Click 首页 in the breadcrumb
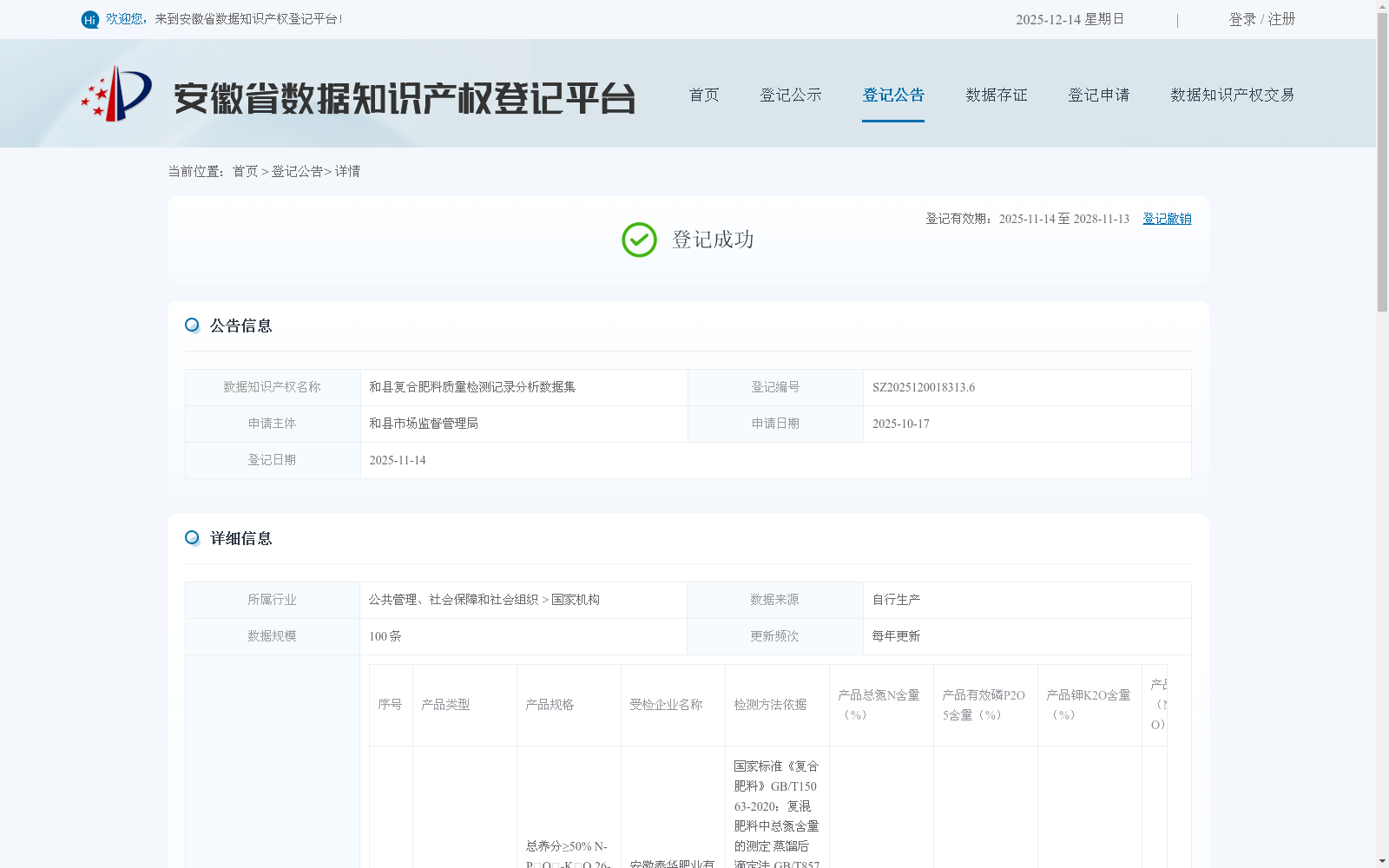Viewport: 1389px width, 868px height. (245, 171)
